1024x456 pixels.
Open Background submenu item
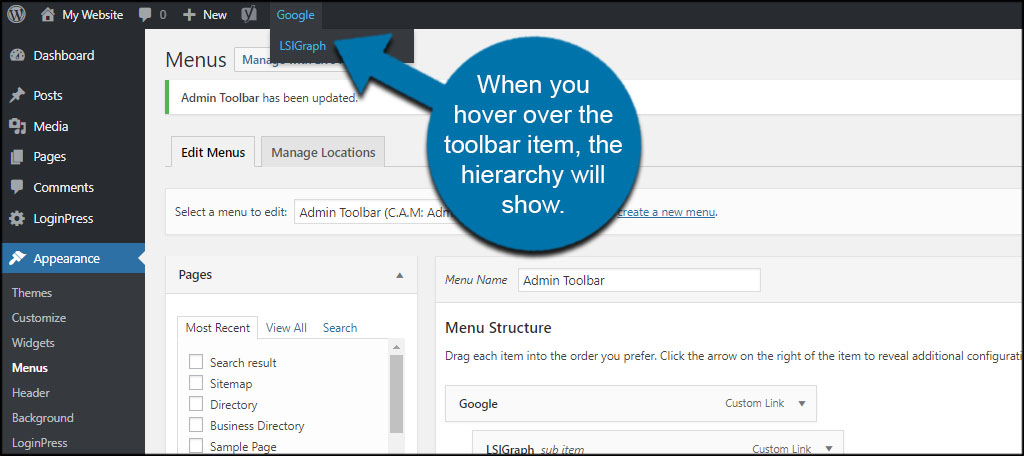(x=42, y=417)
